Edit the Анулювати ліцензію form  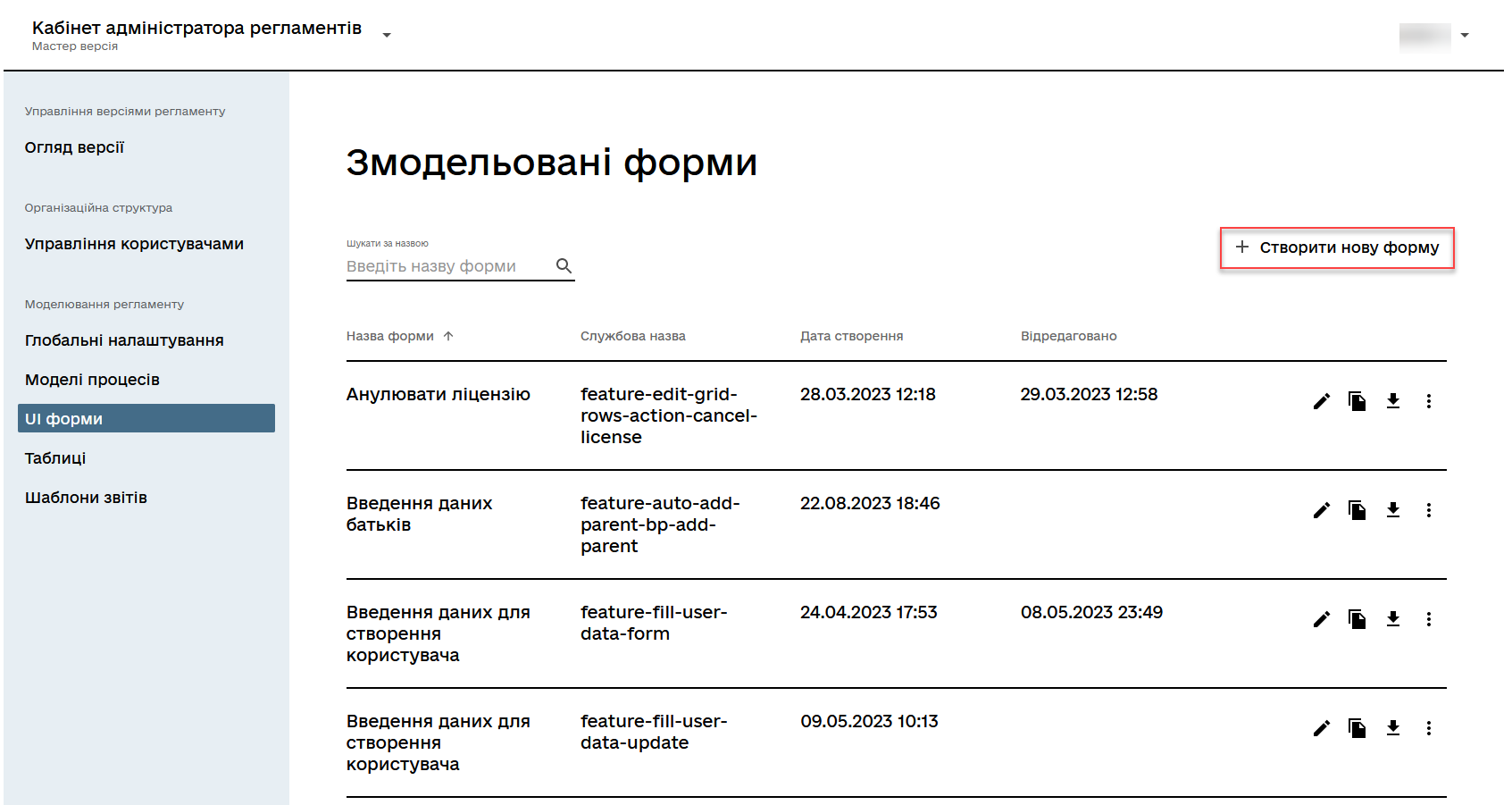click(1322, 401)
